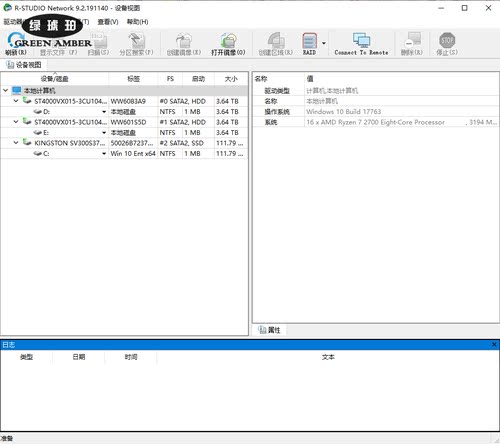Open the C: volume dropdown arrow

104,154
